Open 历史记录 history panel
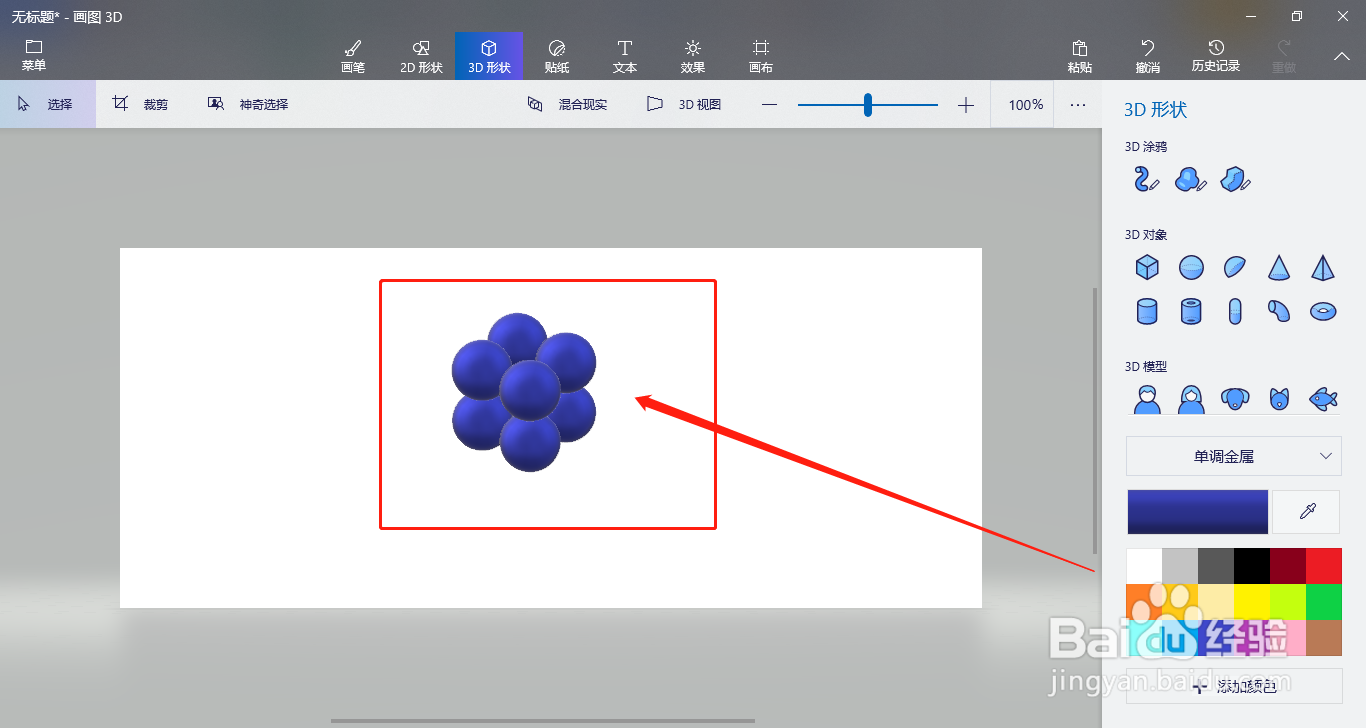 [x=1216, y=56]
